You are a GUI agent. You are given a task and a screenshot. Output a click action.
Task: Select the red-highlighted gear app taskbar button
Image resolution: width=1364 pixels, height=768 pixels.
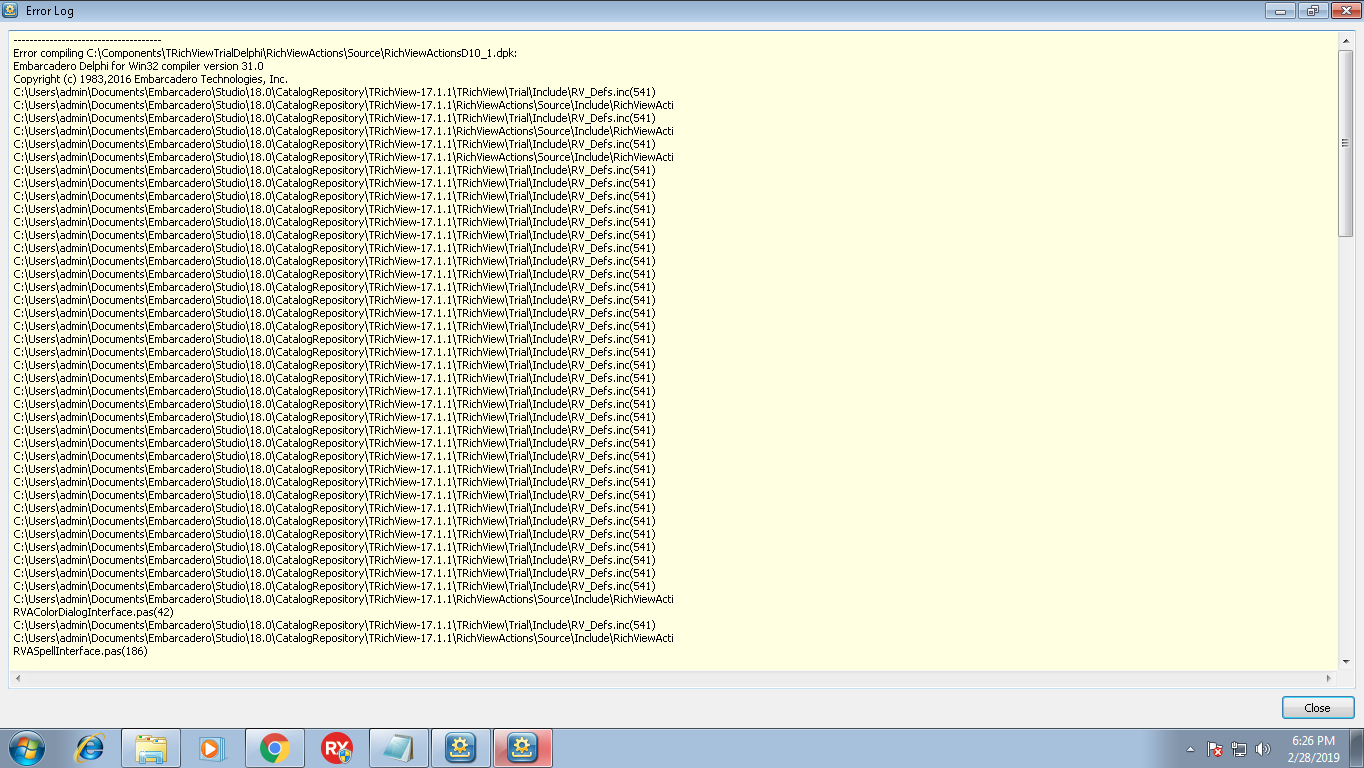(x=523, y=748)
